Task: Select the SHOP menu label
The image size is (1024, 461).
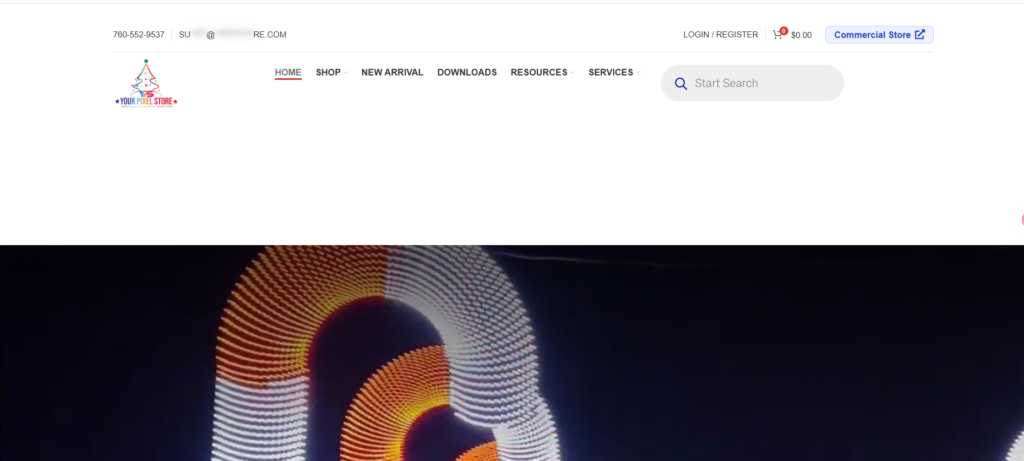Action: [x=328, y=72]
